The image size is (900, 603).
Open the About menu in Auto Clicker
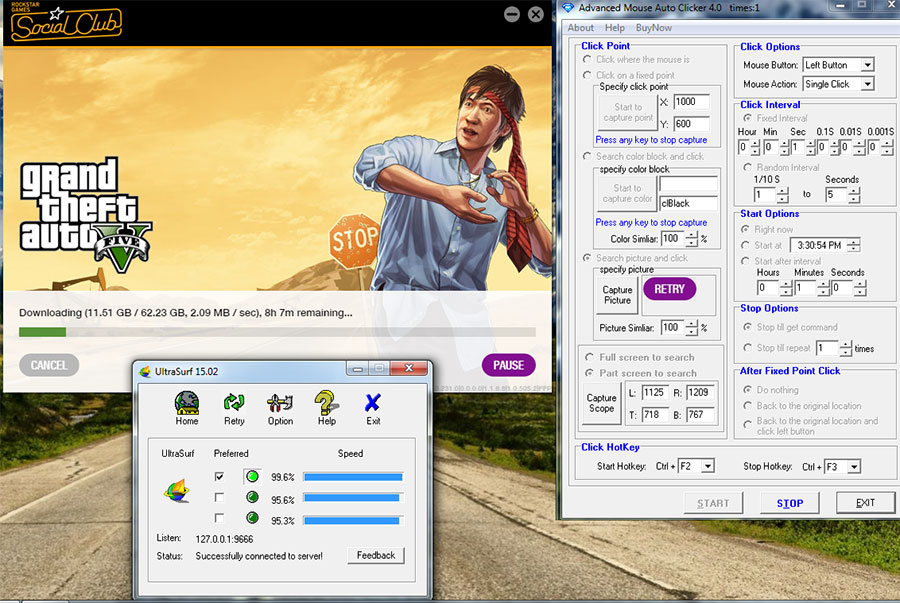581,28
